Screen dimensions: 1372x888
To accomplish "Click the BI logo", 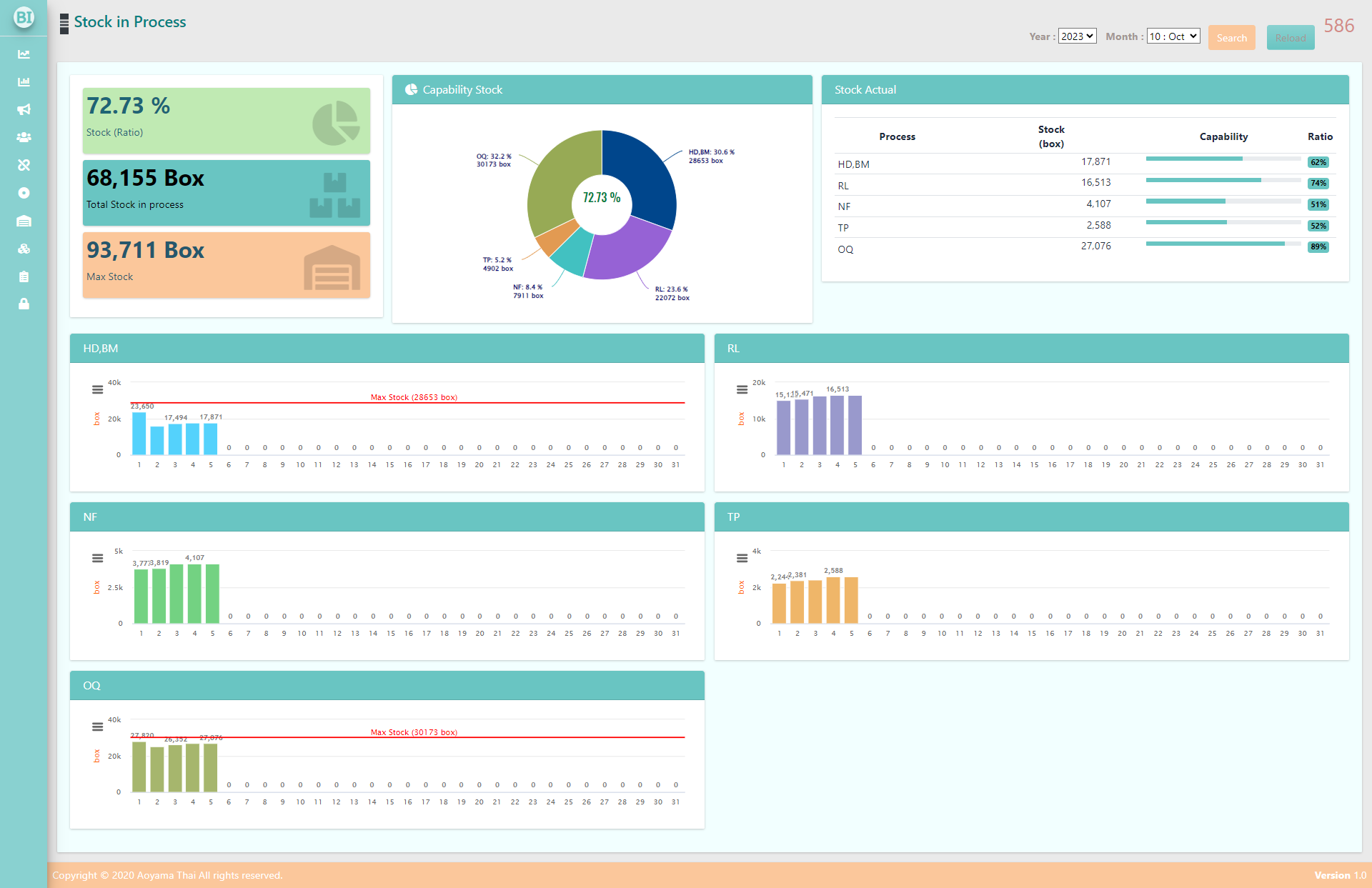I will tap(24, 17).
